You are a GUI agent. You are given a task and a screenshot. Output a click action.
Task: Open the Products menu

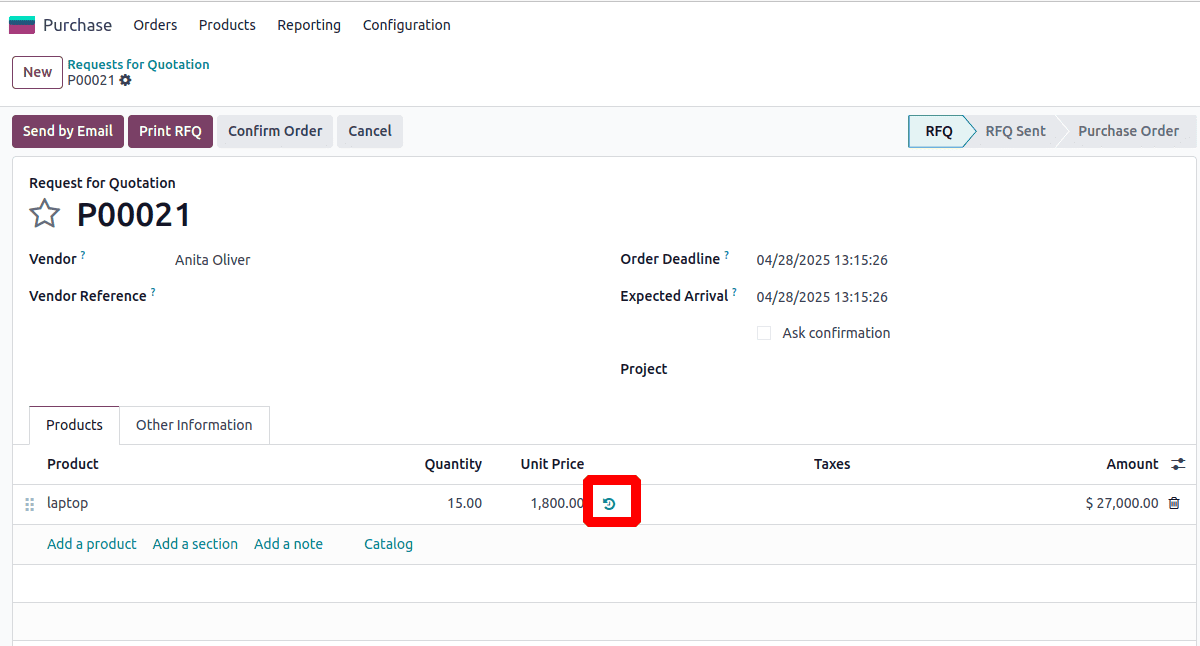[x=227, y=25]
